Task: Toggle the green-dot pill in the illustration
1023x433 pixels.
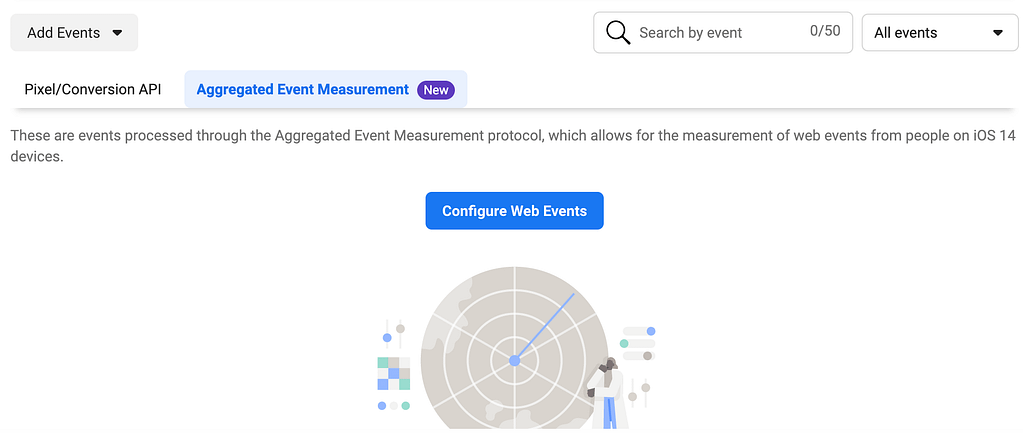Action: [637, 344]
